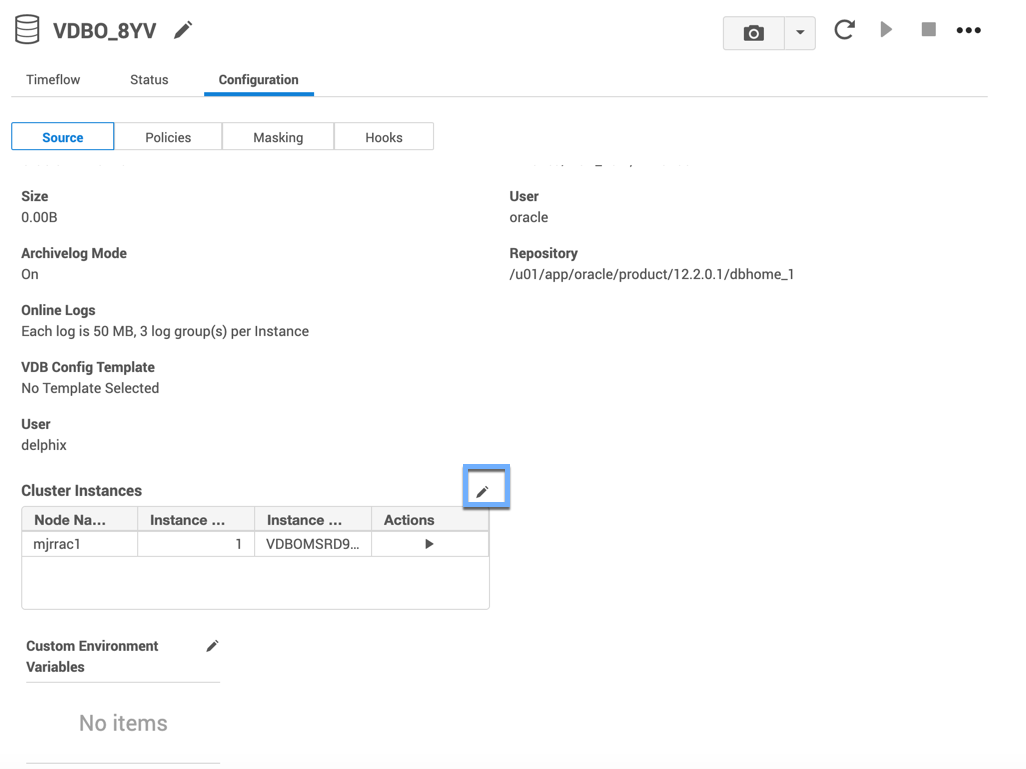Screen dimensions: 1026x769
Task: Click the Node Name column header
Action: point(70,520)
